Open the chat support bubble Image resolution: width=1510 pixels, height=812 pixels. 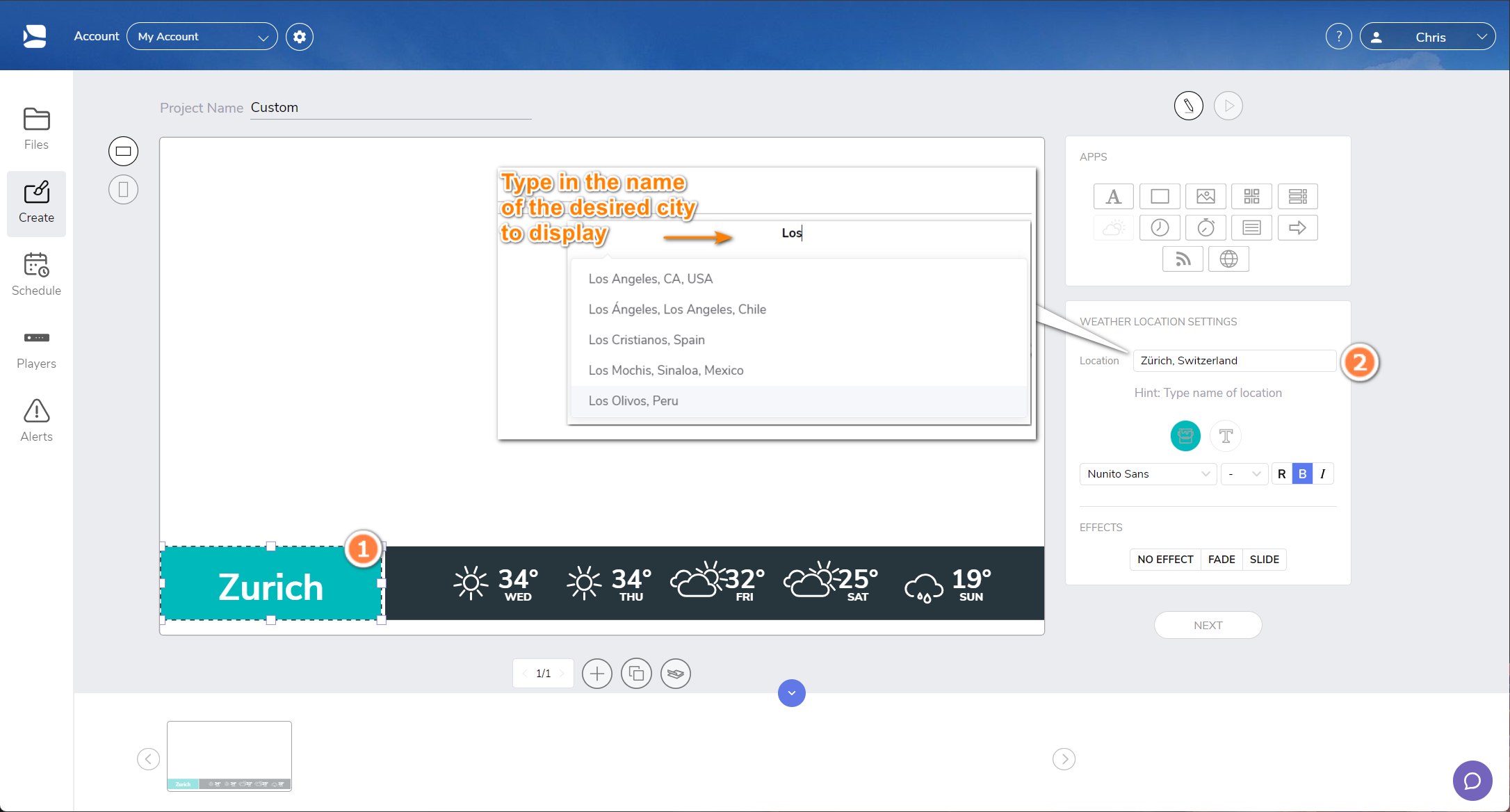click(x=1472, y=781)
